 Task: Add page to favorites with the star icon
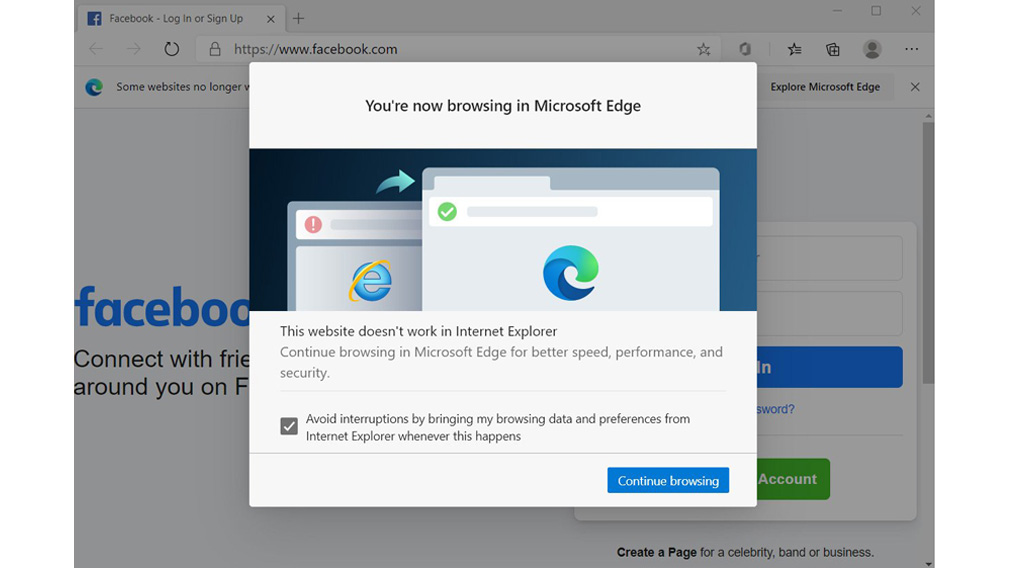coord(703,50)
